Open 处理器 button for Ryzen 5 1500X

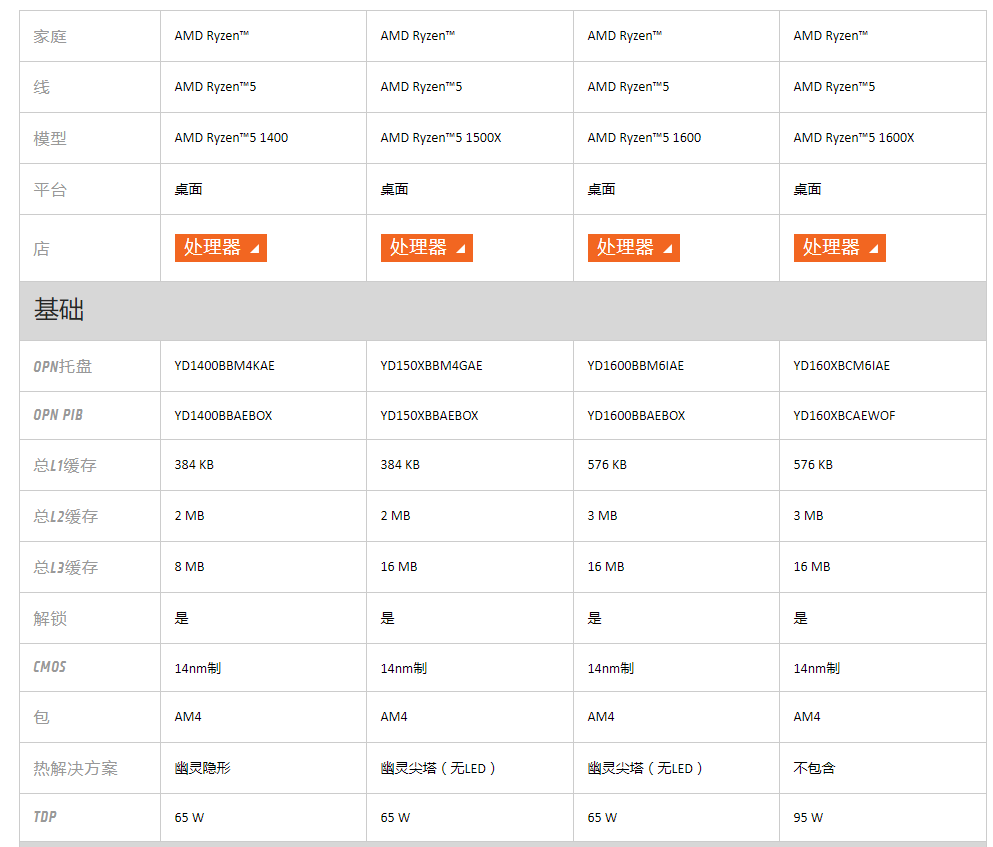[426, 248]
